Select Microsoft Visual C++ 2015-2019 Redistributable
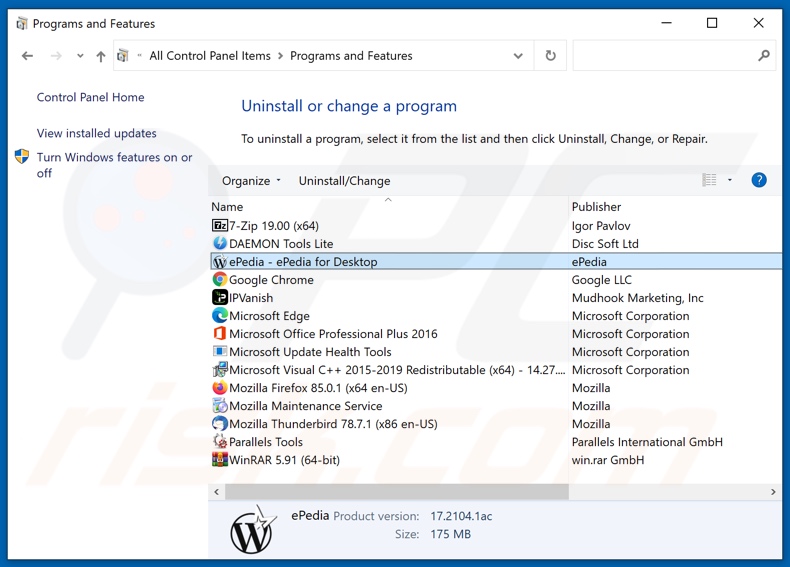This screenshot has width=790, height=567. pos(397,370)
